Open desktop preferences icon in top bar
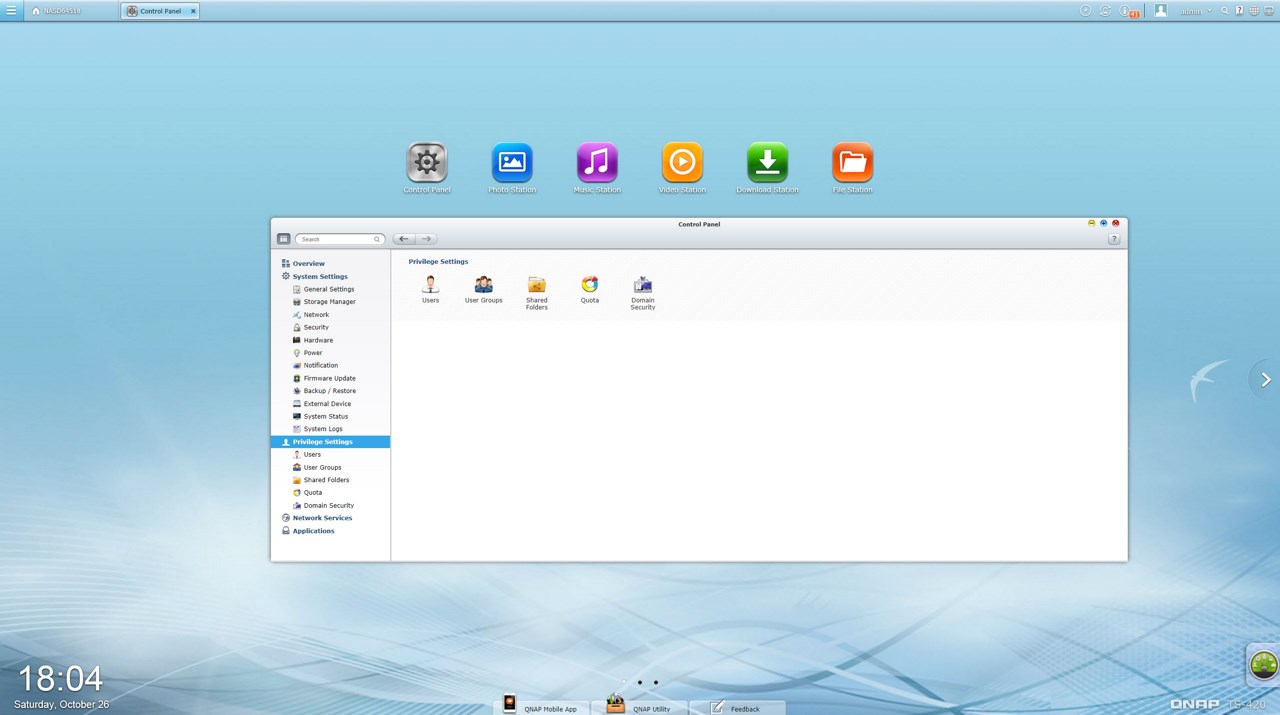Screen dimensions: 1280x715 click(x=1269, y=11)
